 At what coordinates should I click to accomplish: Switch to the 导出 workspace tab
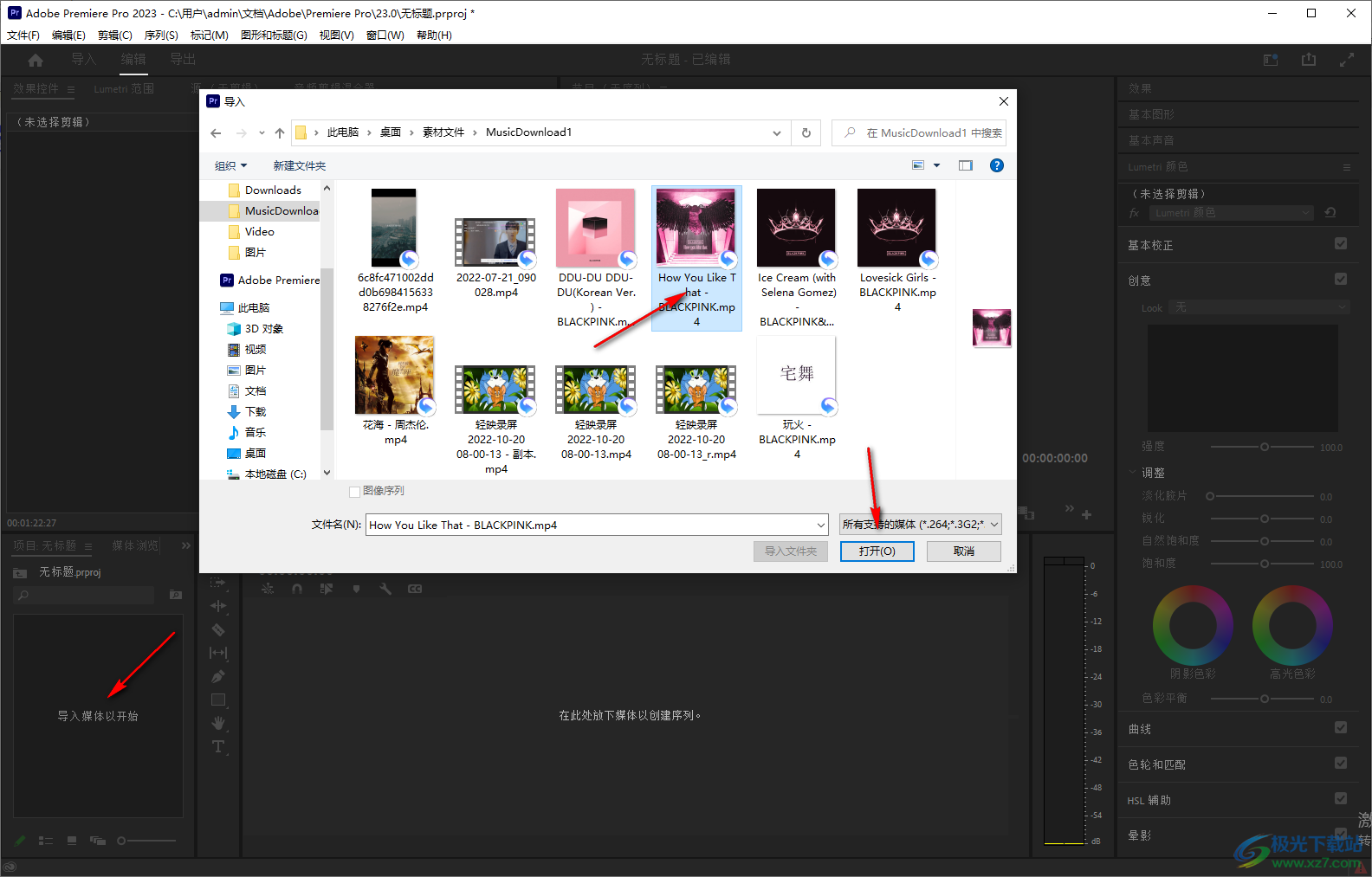[x=183, y=60]
